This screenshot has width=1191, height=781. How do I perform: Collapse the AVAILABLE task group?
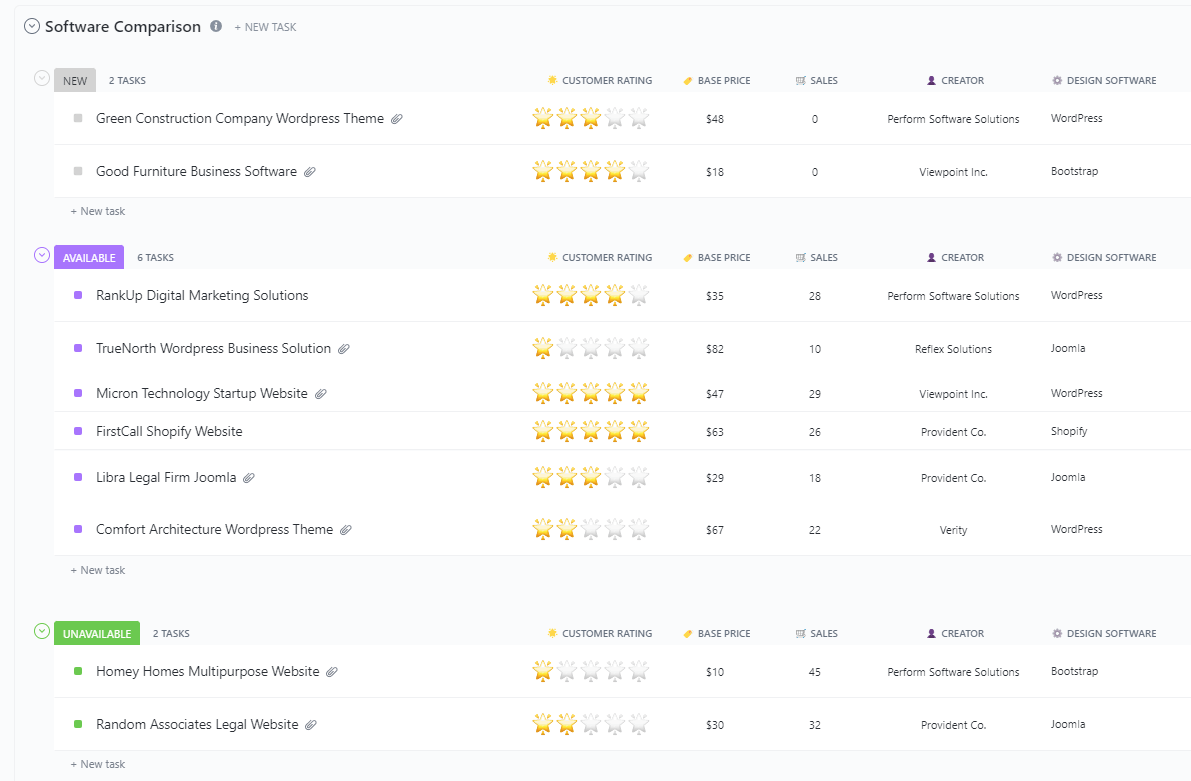pyautogui.click(x=42, y=256)
